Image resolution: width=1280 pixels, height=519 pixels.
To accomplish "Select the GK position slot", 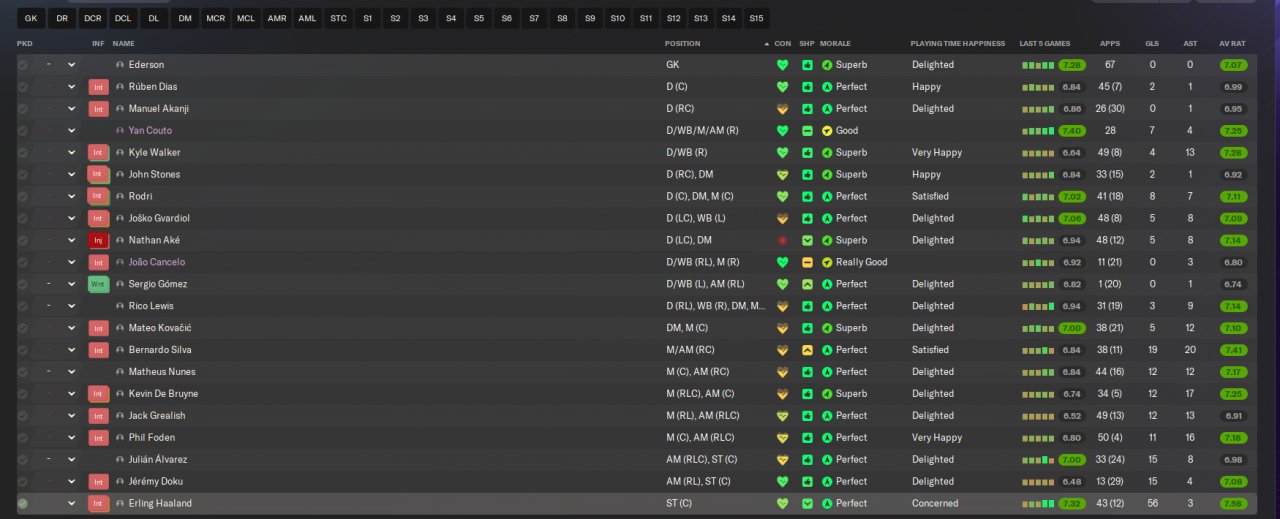I will [x=31, y=18].
